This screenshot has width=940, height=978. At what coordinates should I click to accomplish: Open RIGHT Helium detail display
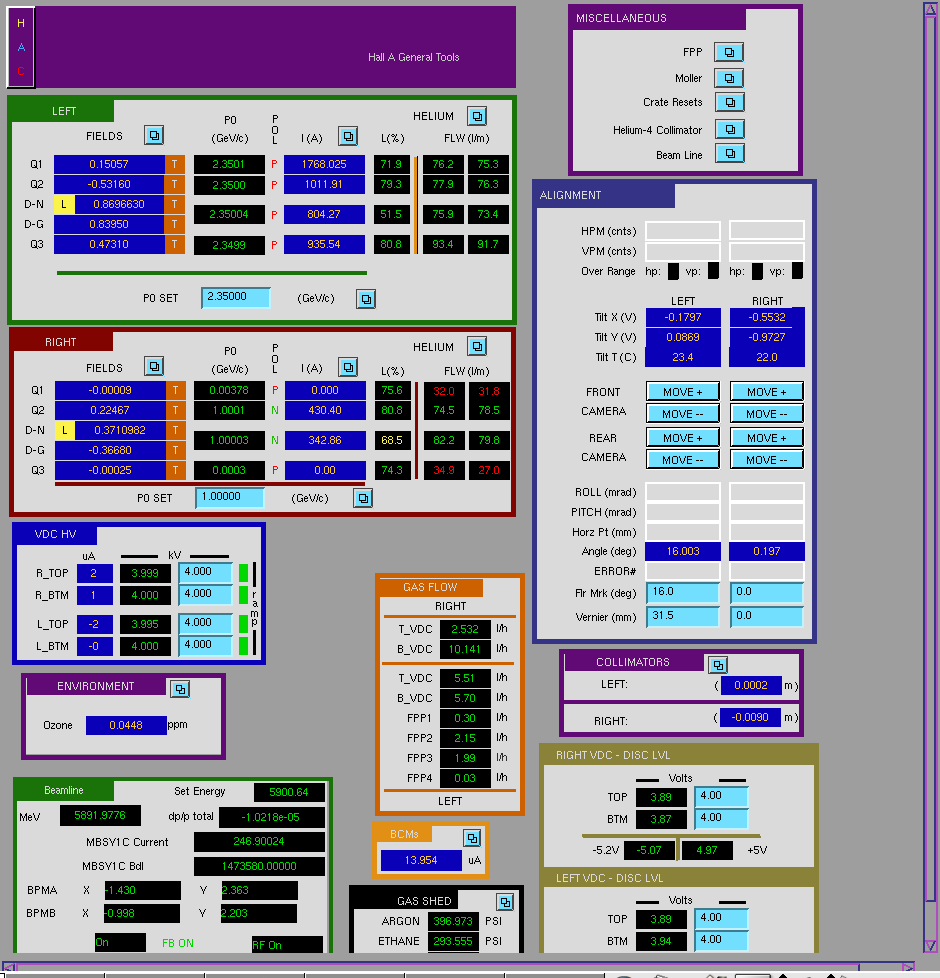pos(477,346)
